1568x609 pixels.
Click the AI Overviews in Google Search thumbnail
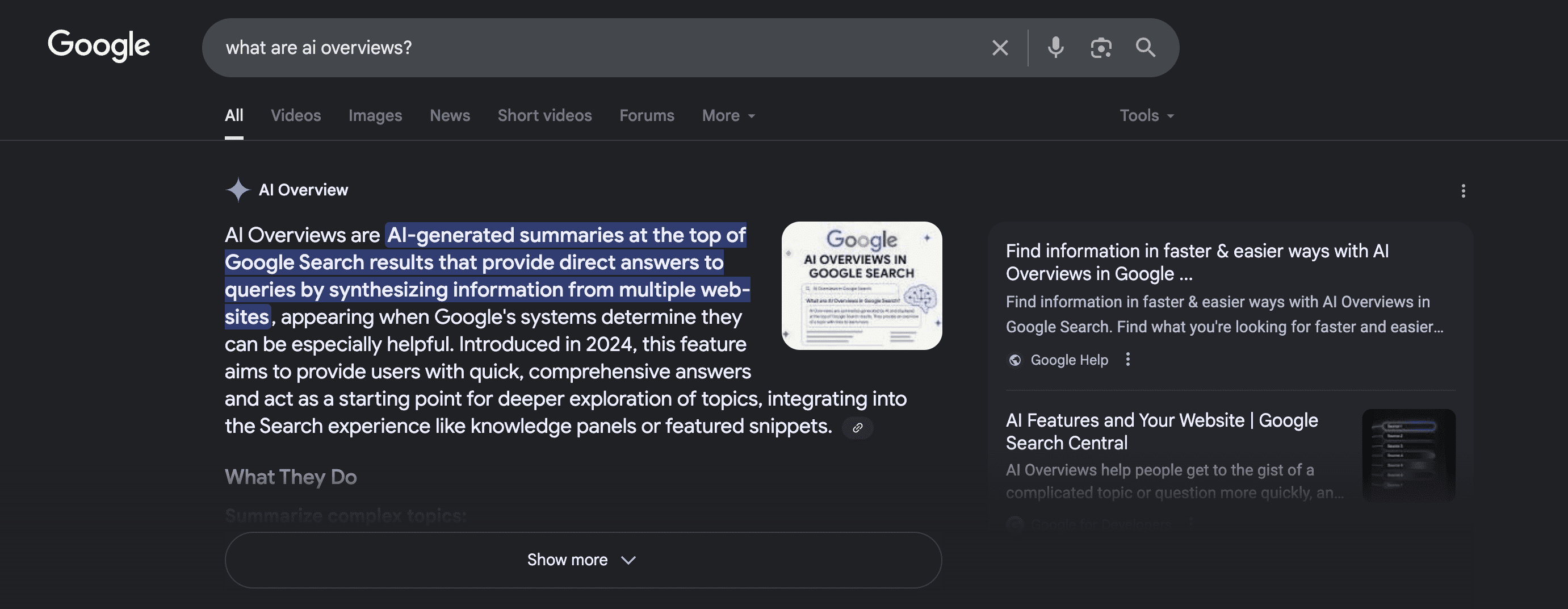pyautogui.click(x=861, y=286)
